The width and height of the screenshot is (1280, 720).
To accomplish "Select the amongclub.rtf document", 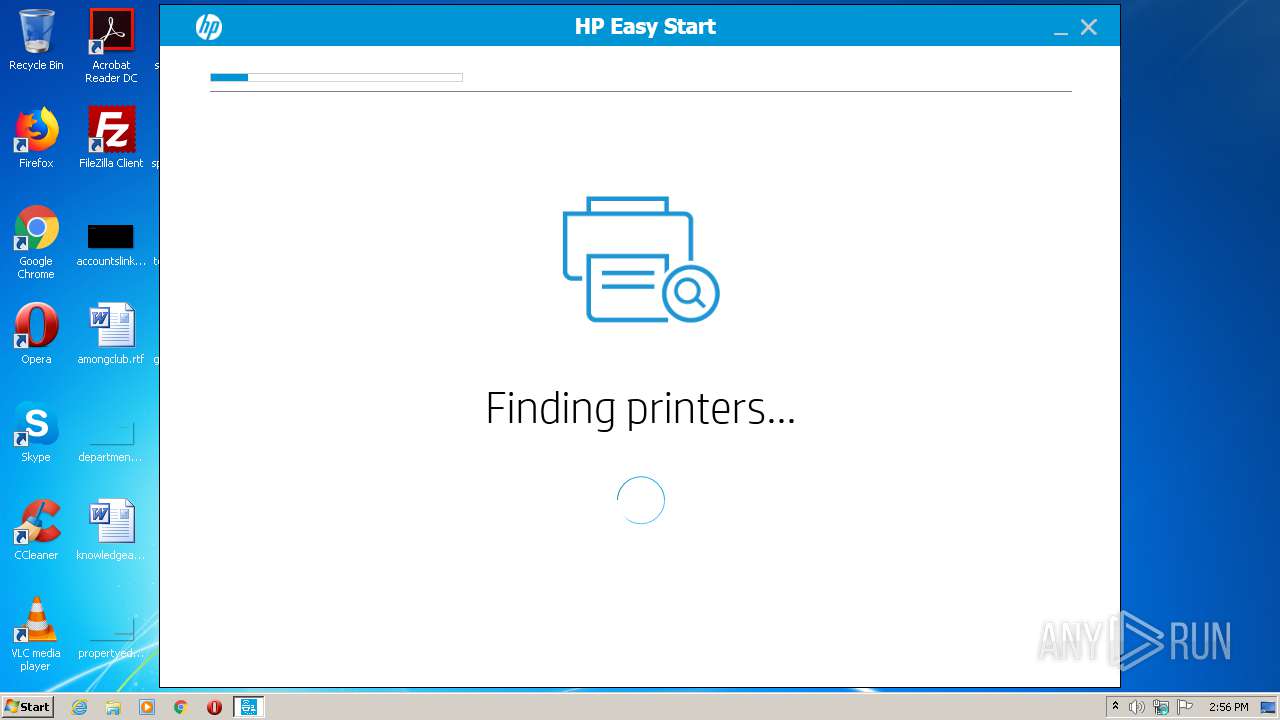I will pyautogui.click(x=111, y=334).
